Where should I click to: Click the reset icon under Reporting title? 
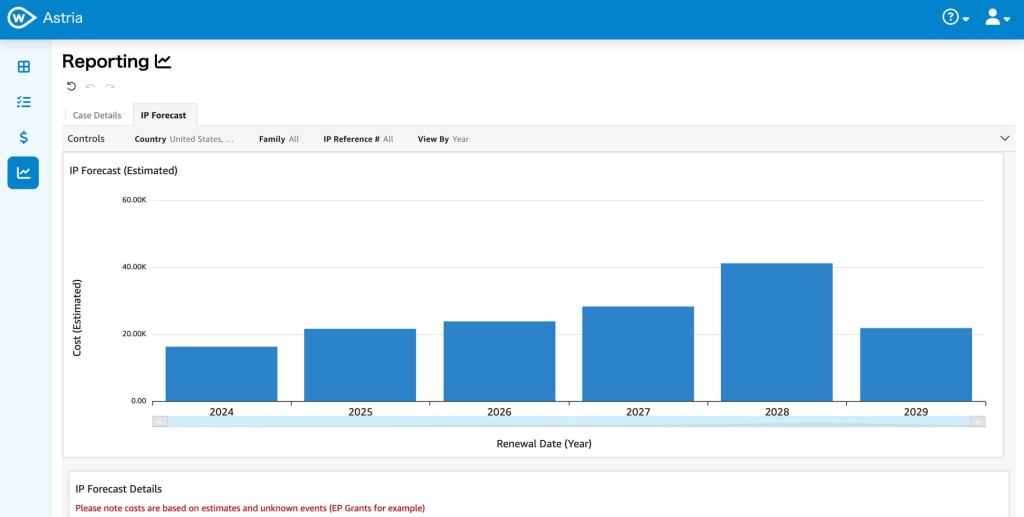click(71, 86)
